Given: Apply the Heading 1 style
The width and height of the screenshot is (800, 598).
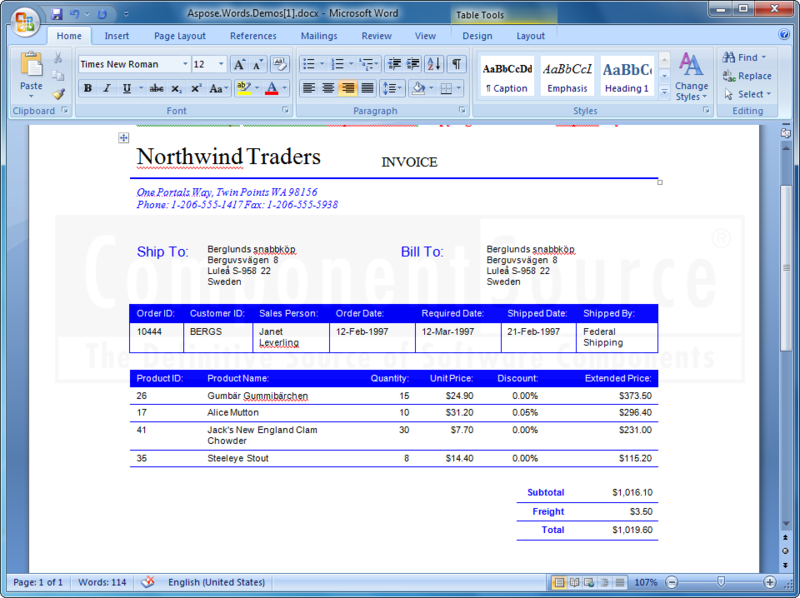Looking at the screenshot, I should 627,77.
